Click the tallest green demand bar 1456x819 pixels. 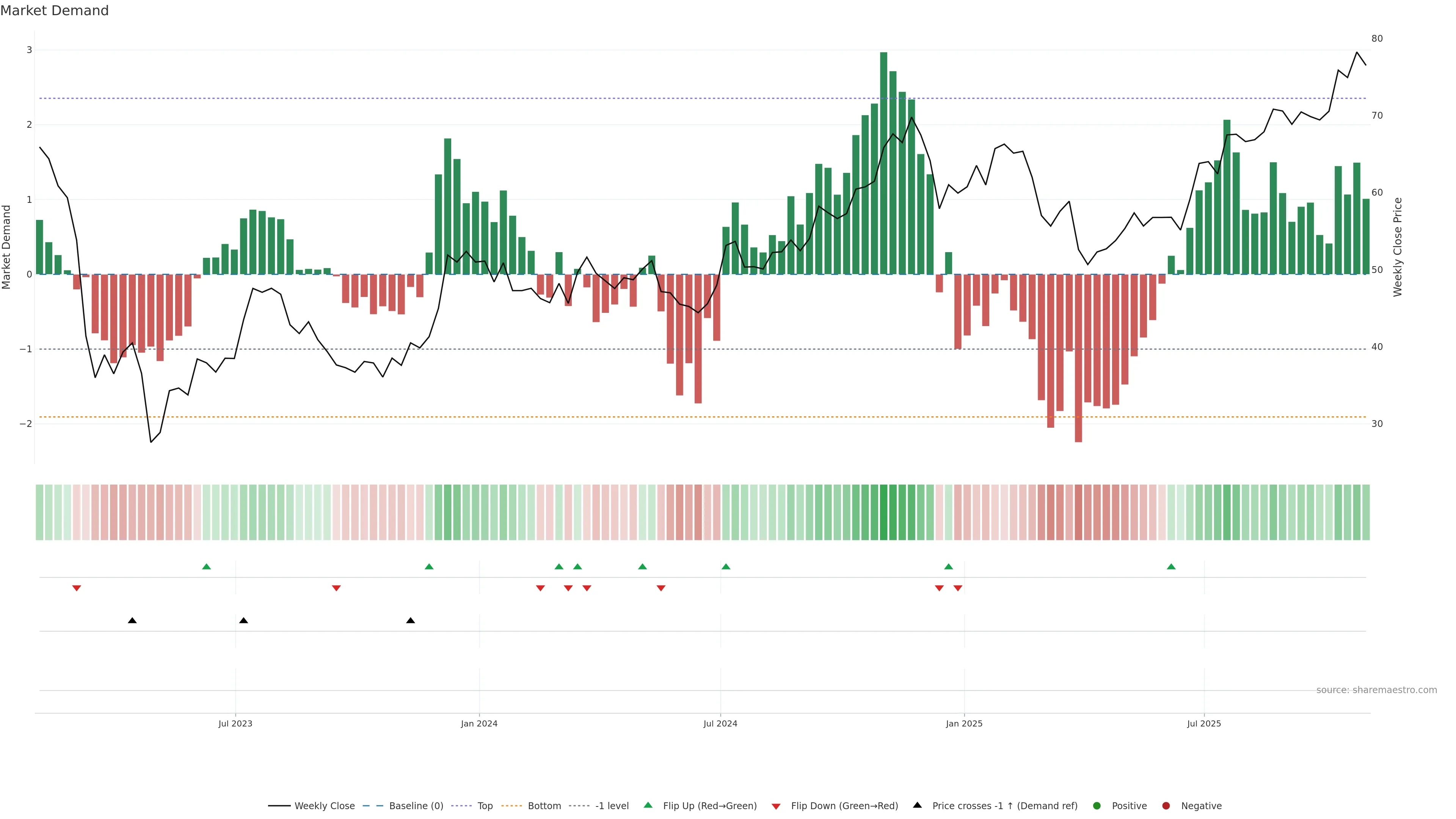pos(883,164)
